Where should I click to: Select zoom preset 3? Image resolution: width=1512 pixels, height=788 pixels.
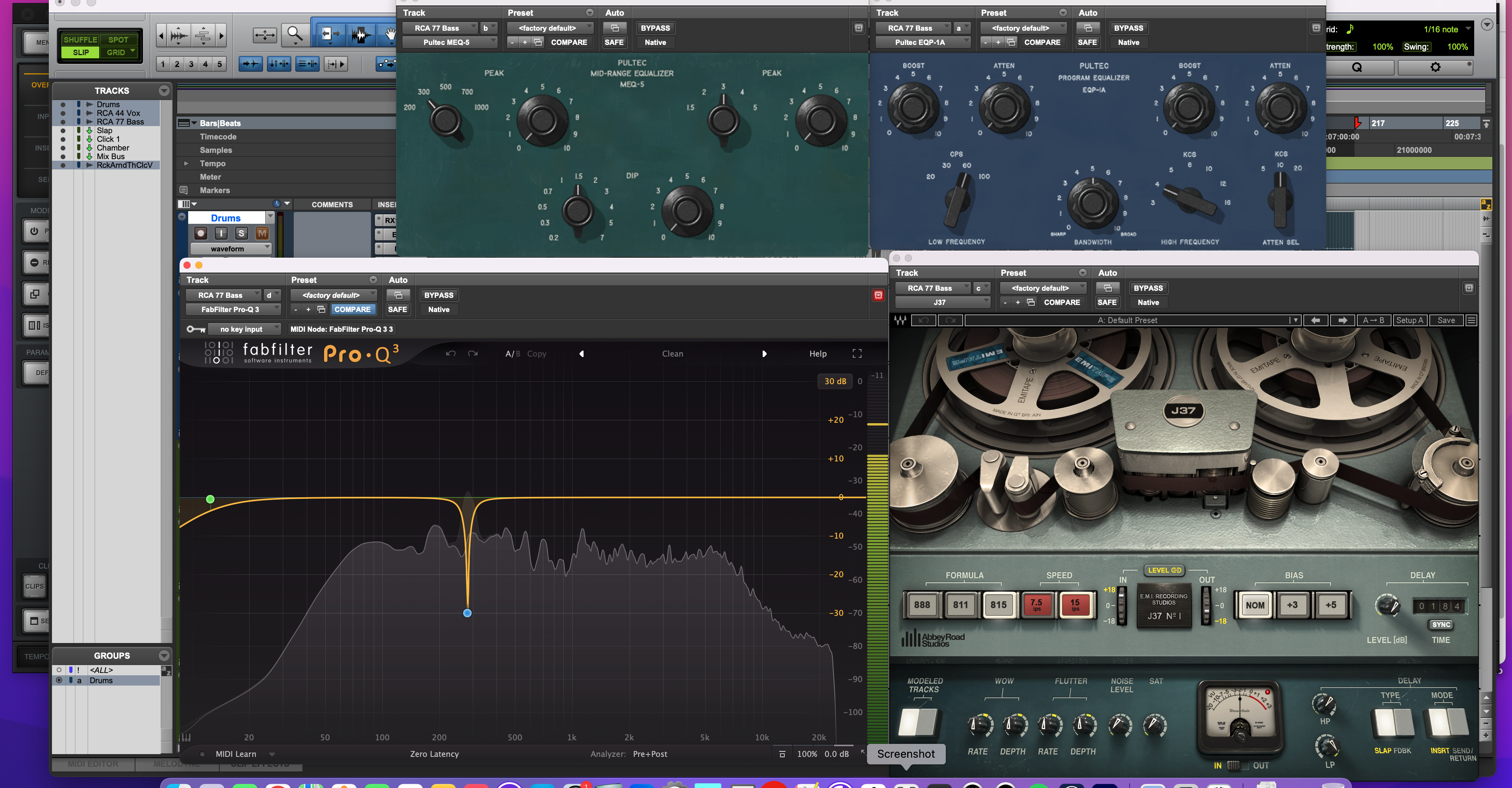tap(191, 64)
